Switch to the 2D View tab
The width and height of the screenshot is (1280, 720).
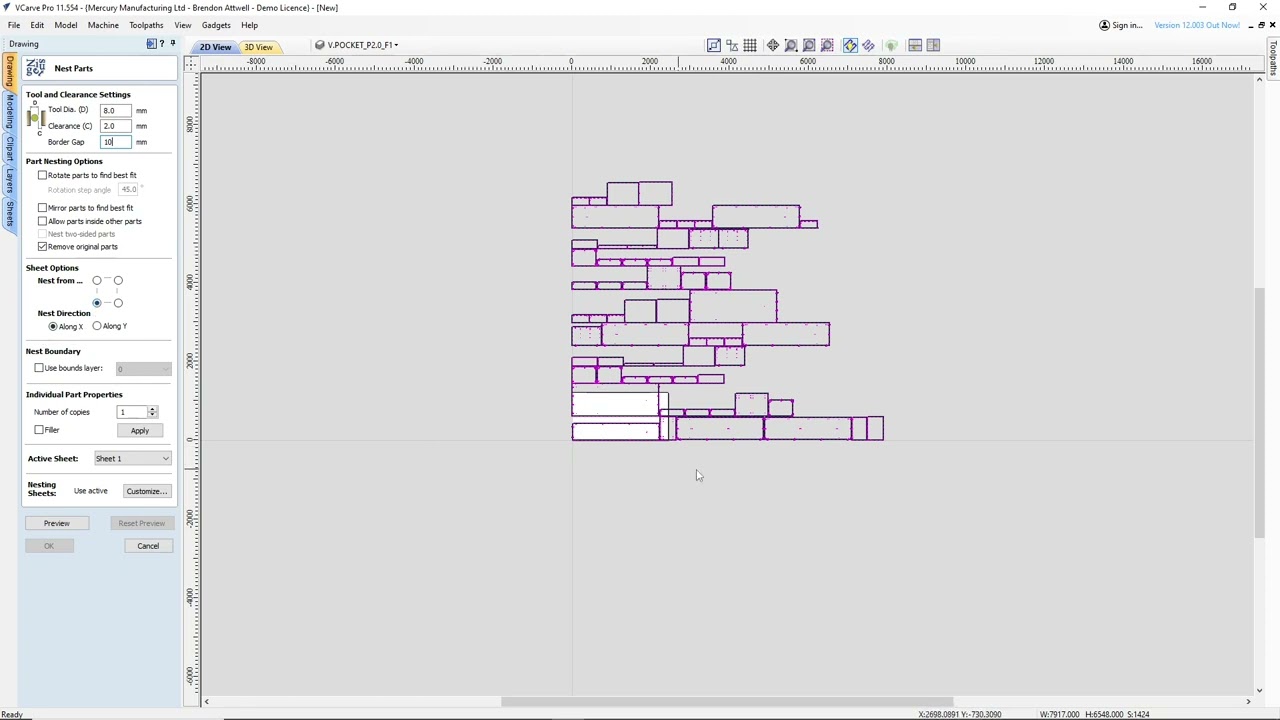pyautogui.click(x=215, y=47)
